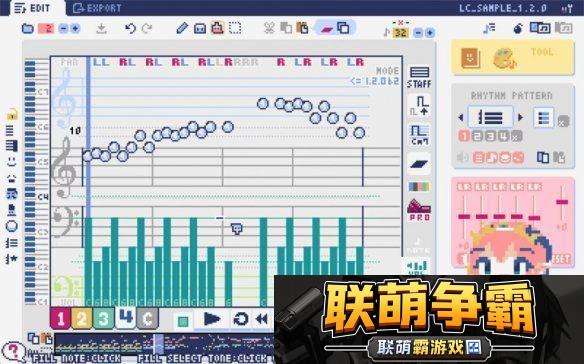Screen dimensions: 584x364
Task: Toggle the square wave up-arrow button
Action: [x=419, y=105]
